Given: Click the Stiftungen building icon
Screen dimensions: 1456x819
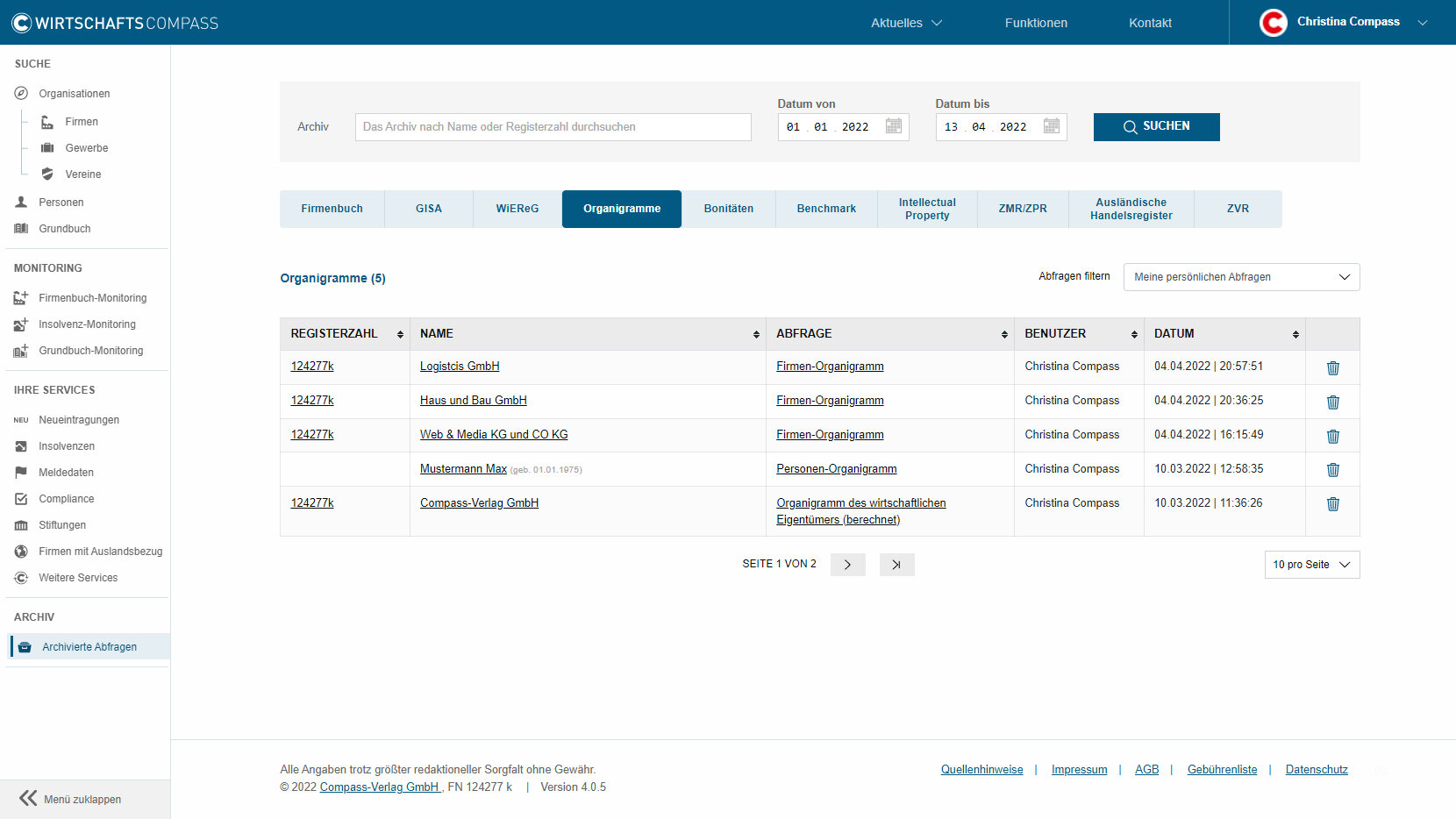Looking at the screenshot, I should tap(21, 525).
